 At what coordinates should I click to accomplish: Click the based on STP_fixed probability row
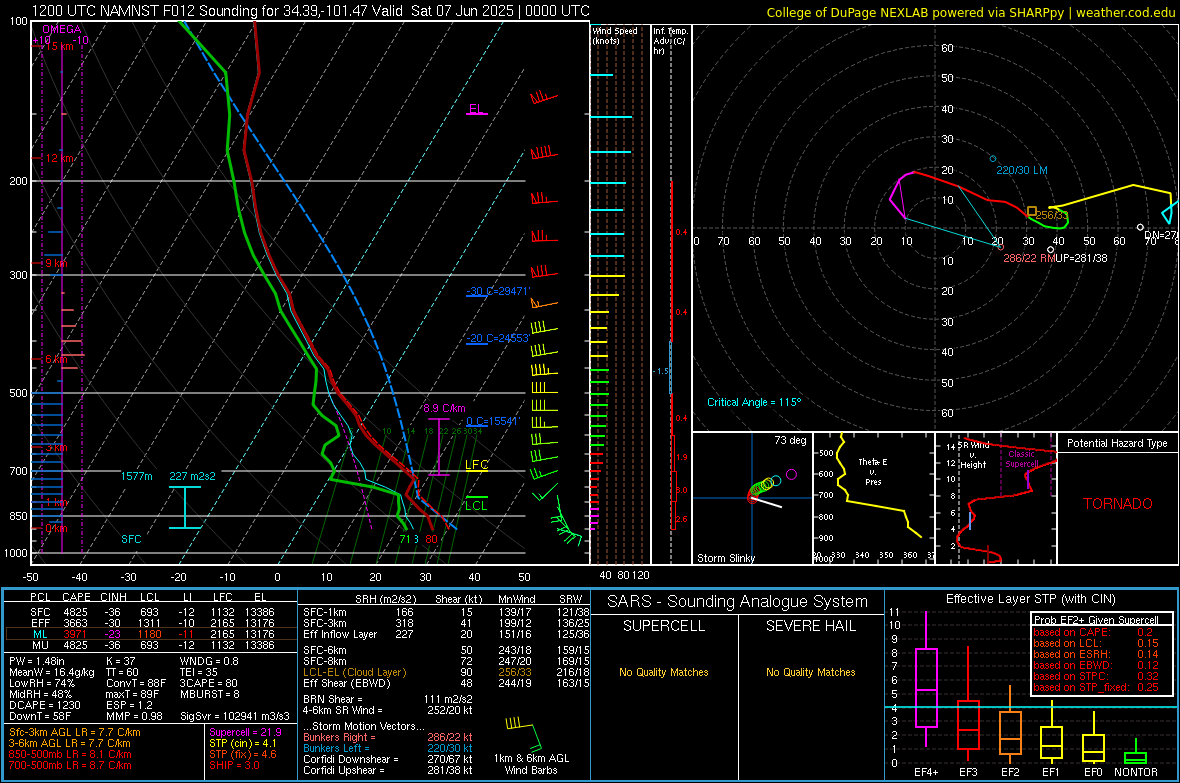(x=1096, y=687)
